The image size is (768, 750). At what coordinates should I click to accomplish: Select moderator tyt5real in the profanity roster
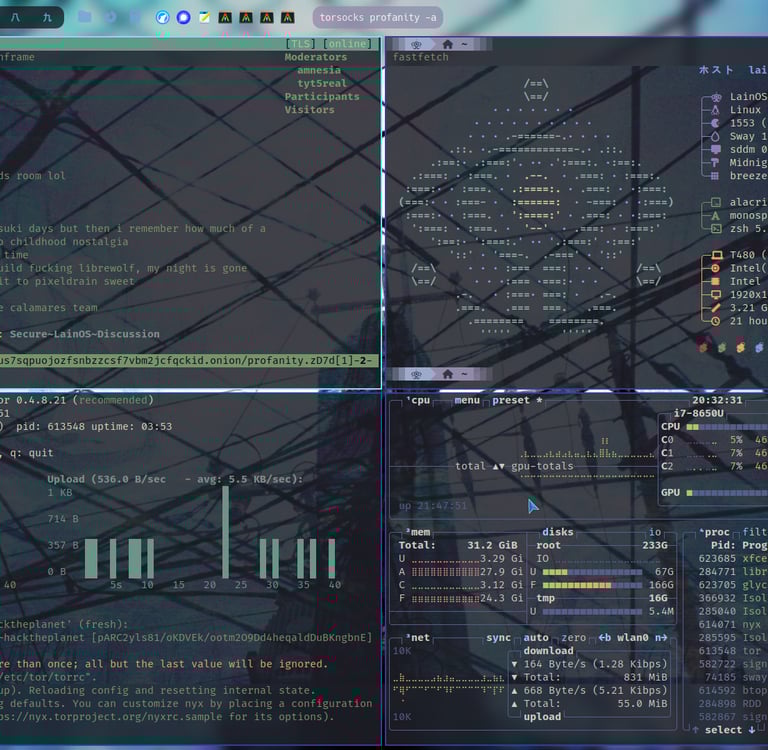coord(322,83)
